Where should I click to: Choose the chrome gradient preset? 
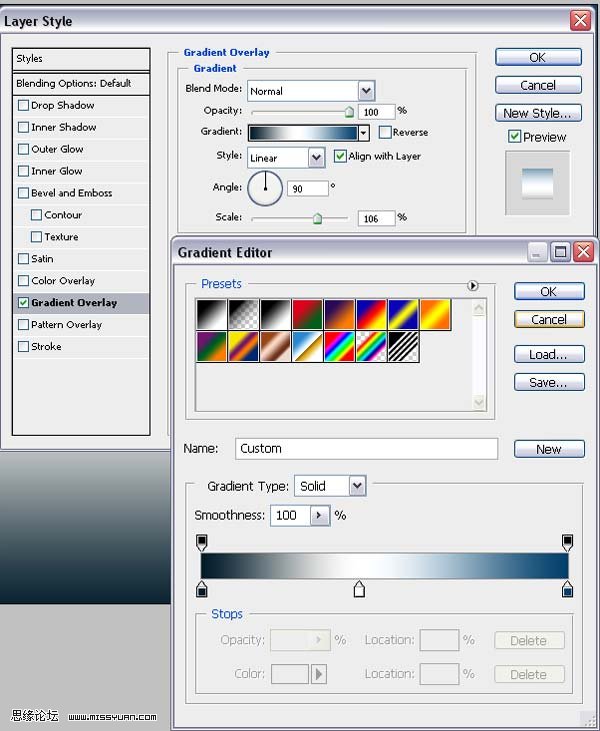click(x=307, y=346)
